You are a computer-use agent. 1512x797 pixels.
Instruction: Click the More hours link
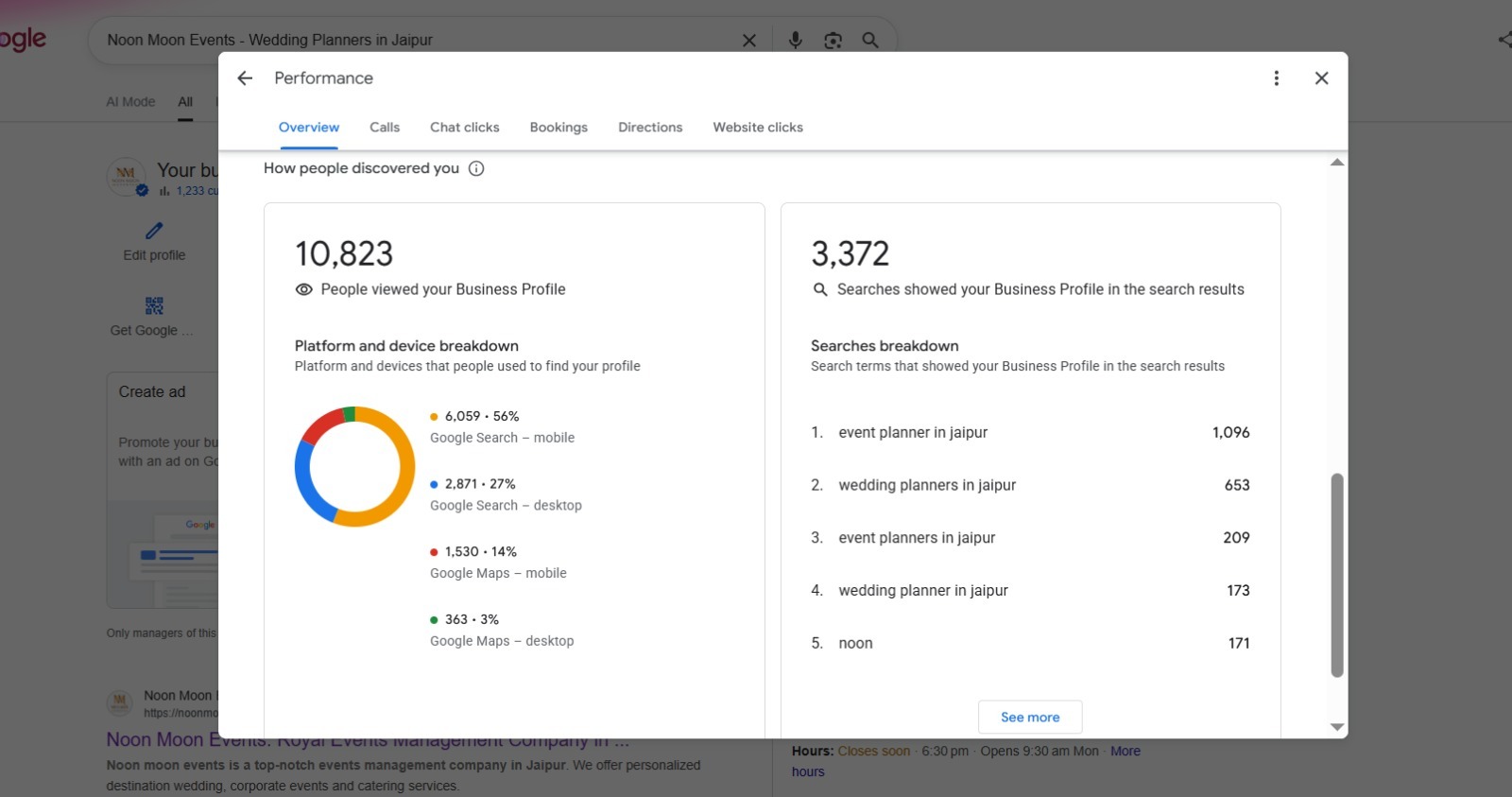(x=1125, y=752)
